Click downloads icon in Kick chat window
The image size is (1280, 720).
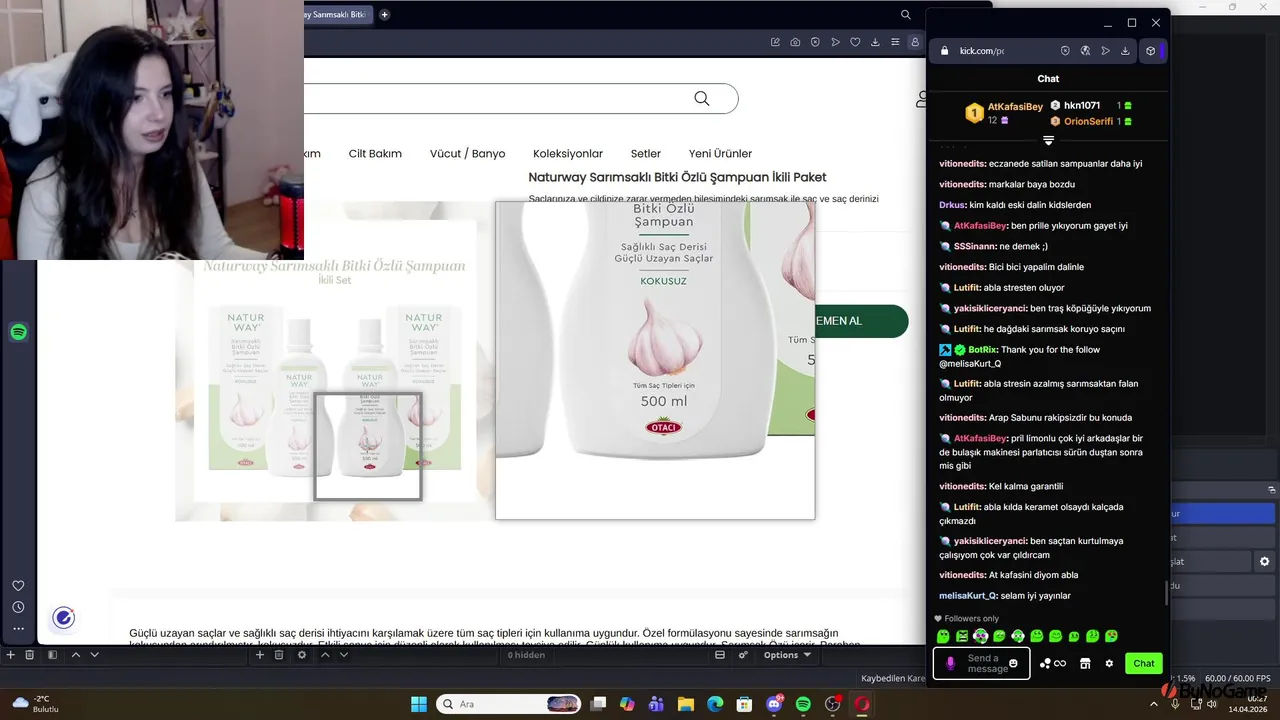[x=1125, y=51]
